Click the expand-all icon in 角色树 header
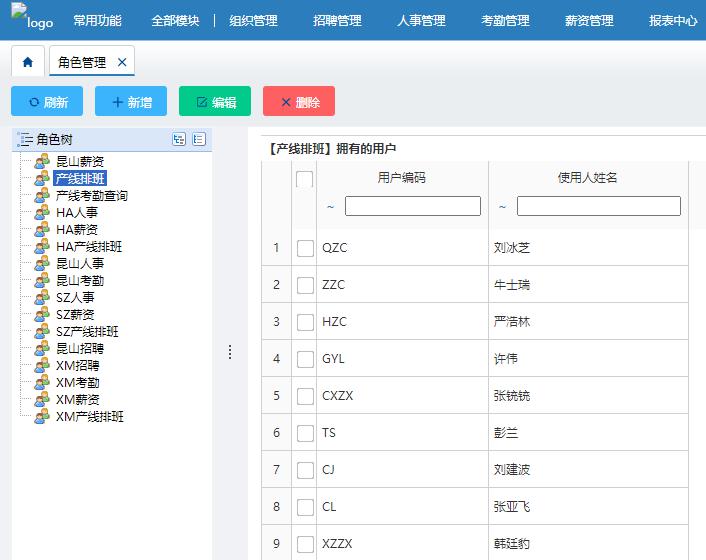The width and height of the screenshot is (706, 560). click(x=179, y=140)
